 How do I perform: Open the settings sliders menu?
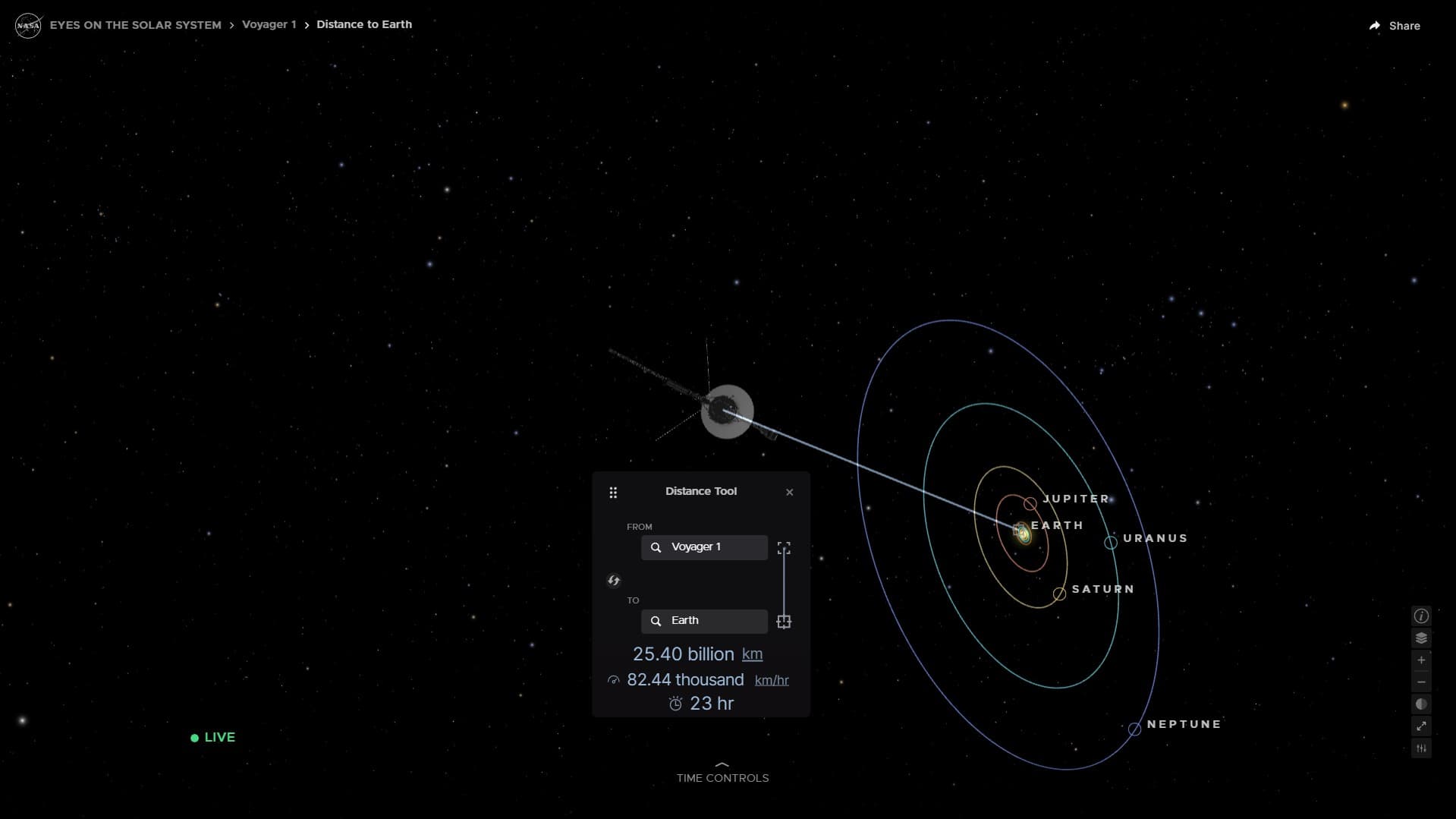1421,748
